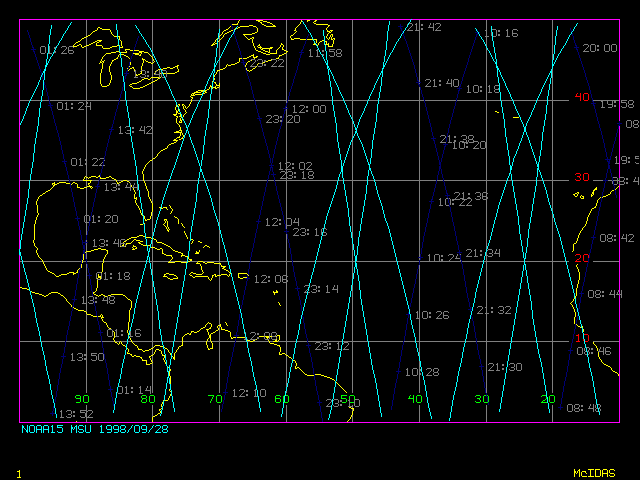The image size is (640, 480).
Task: Click the McIDAS label
Action: pyautogui.click(x=594, y=473)
